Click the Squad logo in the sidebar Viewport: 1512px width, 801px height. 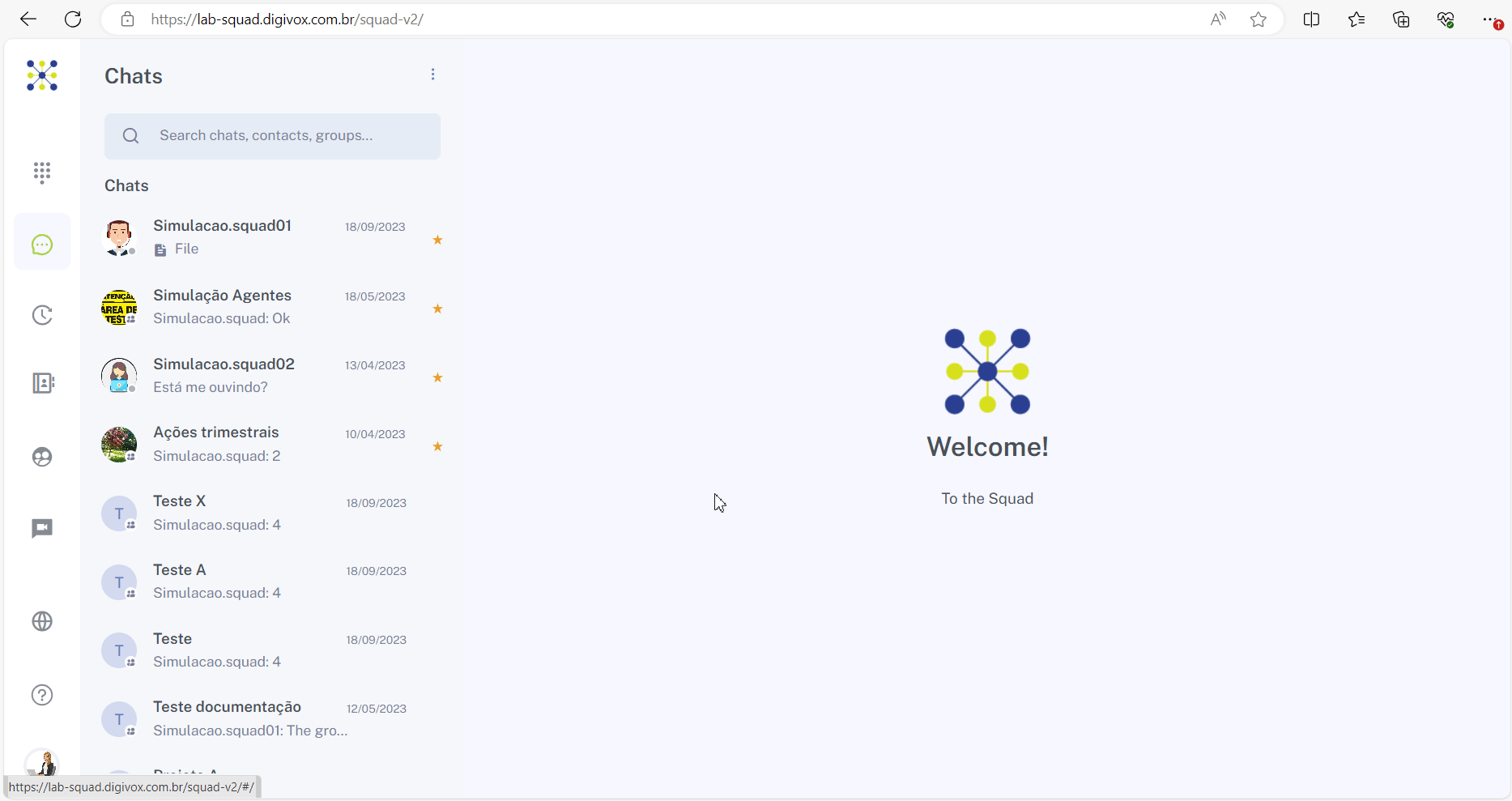pyautogui.click(x=42, y=75)
